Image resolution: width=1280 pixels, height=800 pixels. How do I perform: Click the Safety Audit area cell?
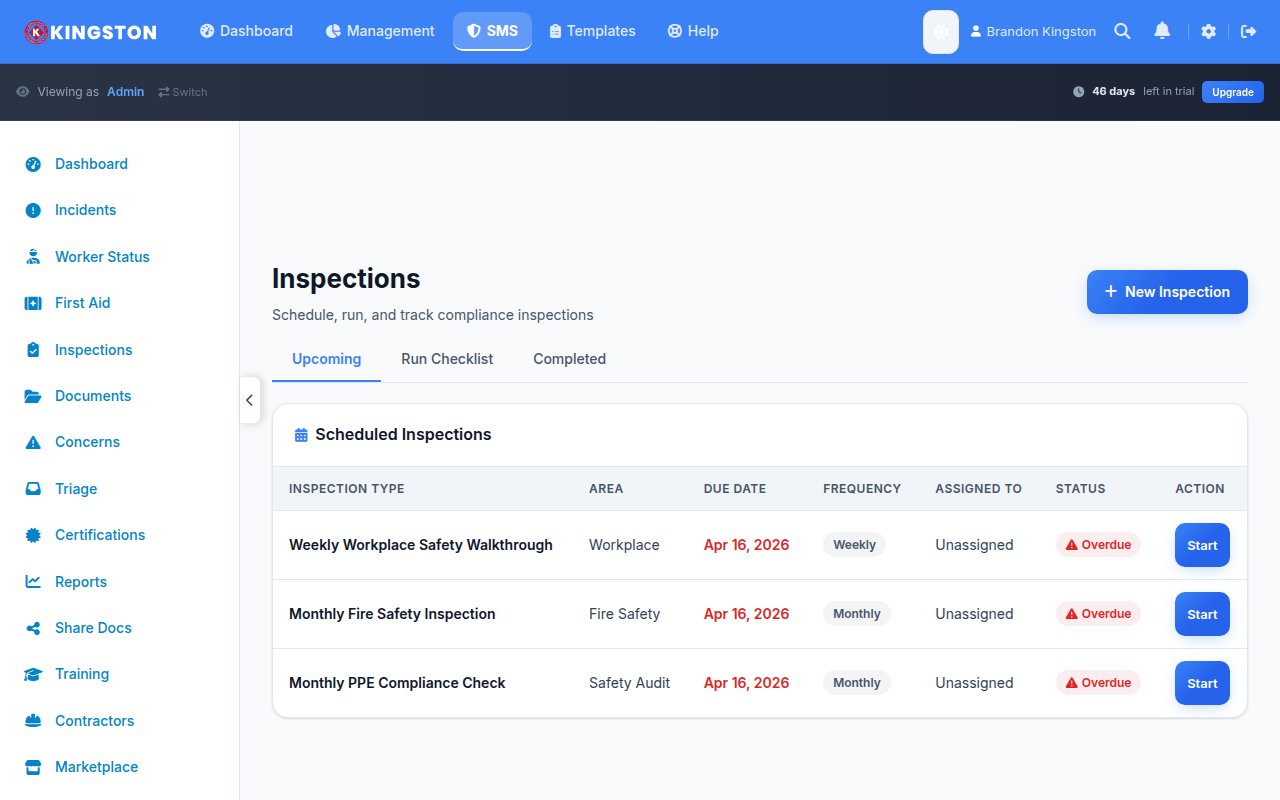(629, 683)
